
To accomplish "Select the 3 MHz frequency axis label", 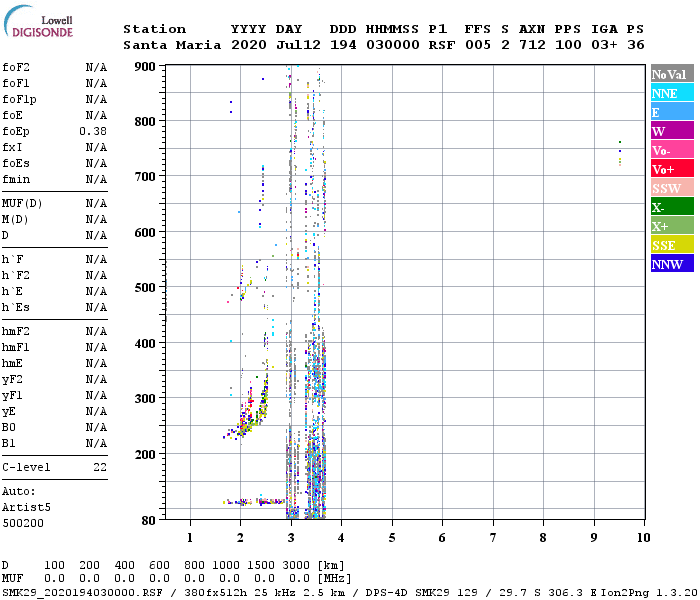I will [x=291, y=538].
